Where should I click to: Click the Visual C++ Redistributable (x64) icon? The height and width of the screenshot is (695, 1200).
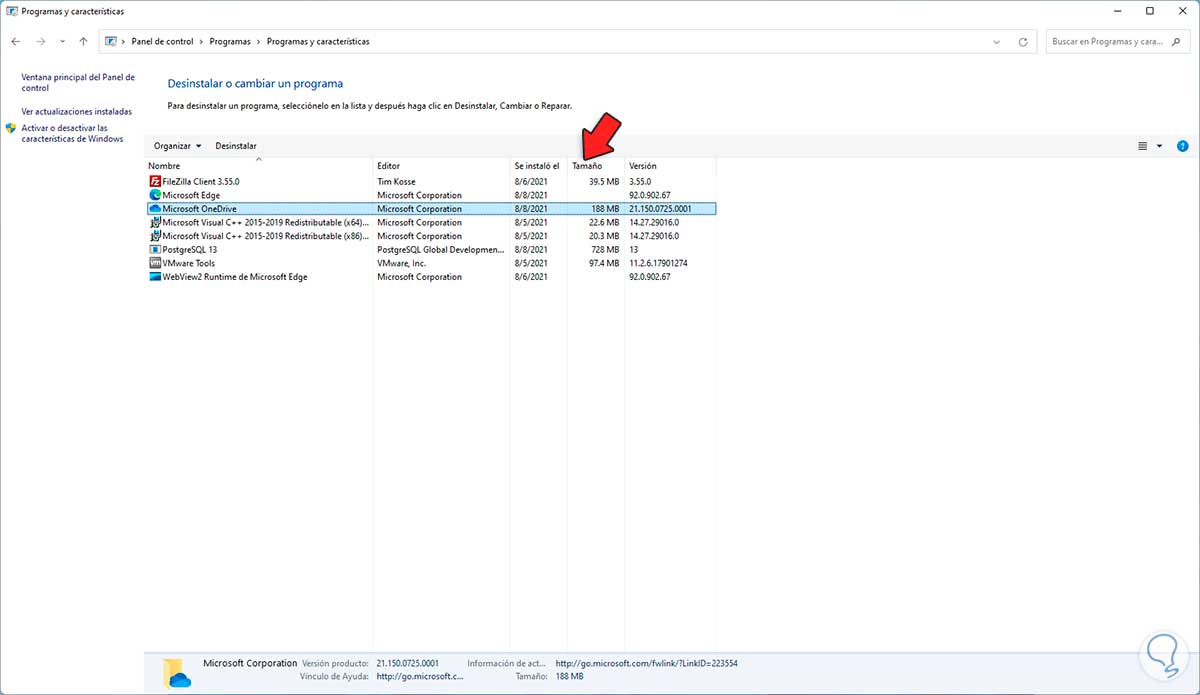(155, 222)
